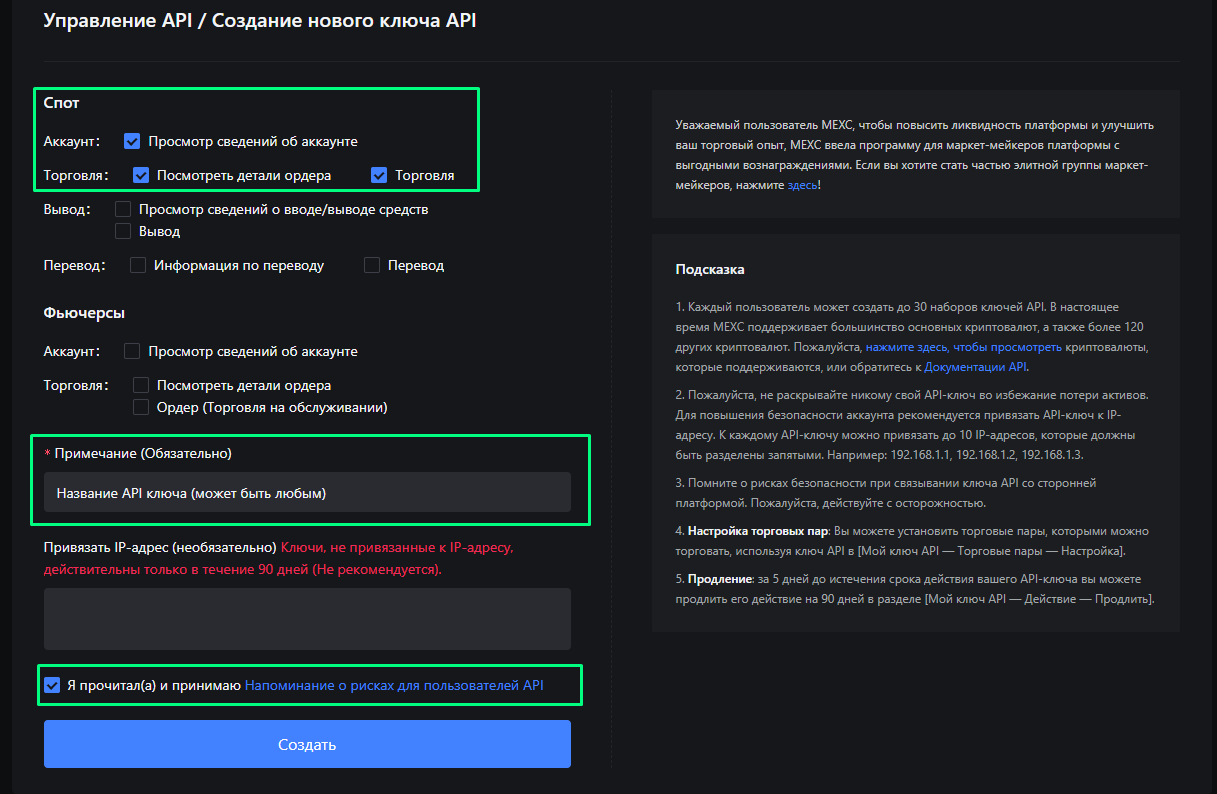Follow the 'здесь' market-maker program link
Viewport: 1217px width, 794px height.
[x=802, y=185]
